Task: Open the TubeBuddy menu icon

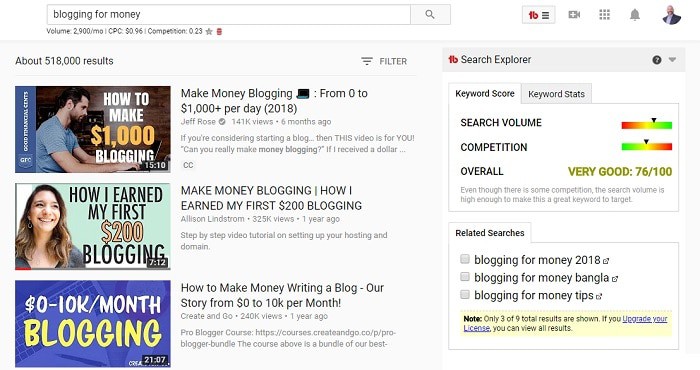Action: [539, 15]
